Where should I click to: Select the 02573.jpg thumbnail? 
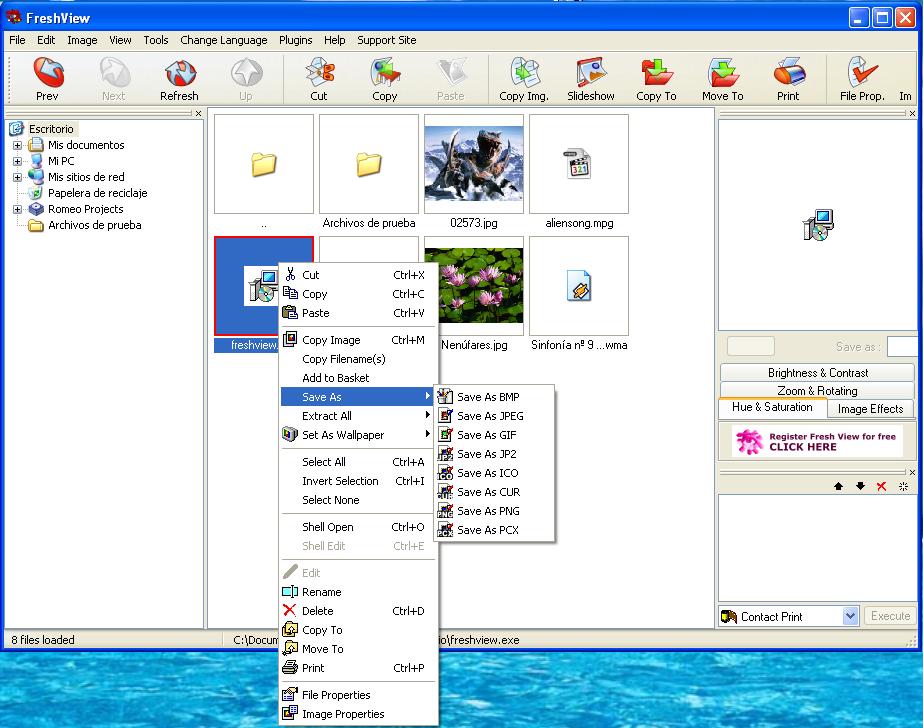point(474,164)
